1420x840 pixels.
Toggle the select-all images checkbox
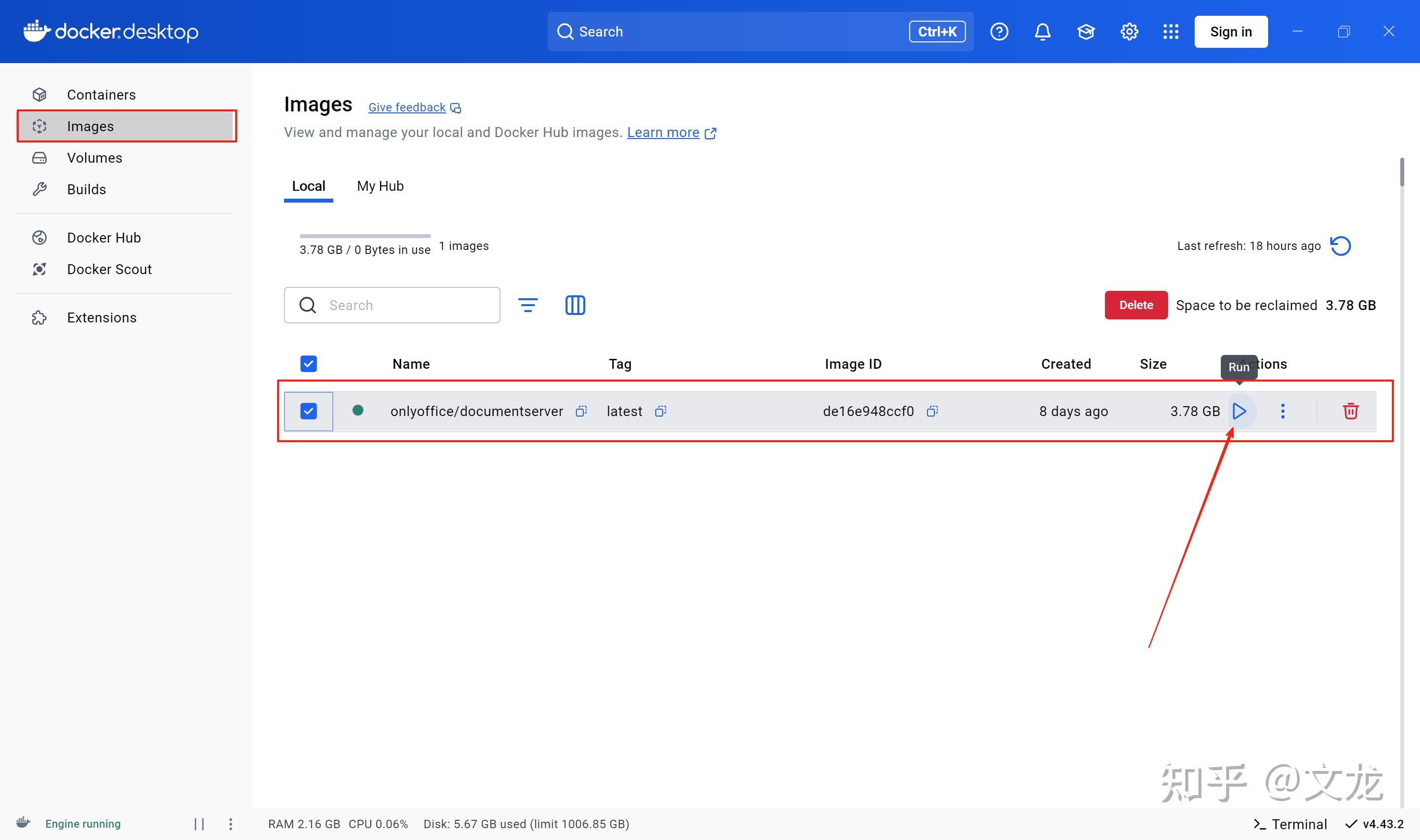point(309,363)
